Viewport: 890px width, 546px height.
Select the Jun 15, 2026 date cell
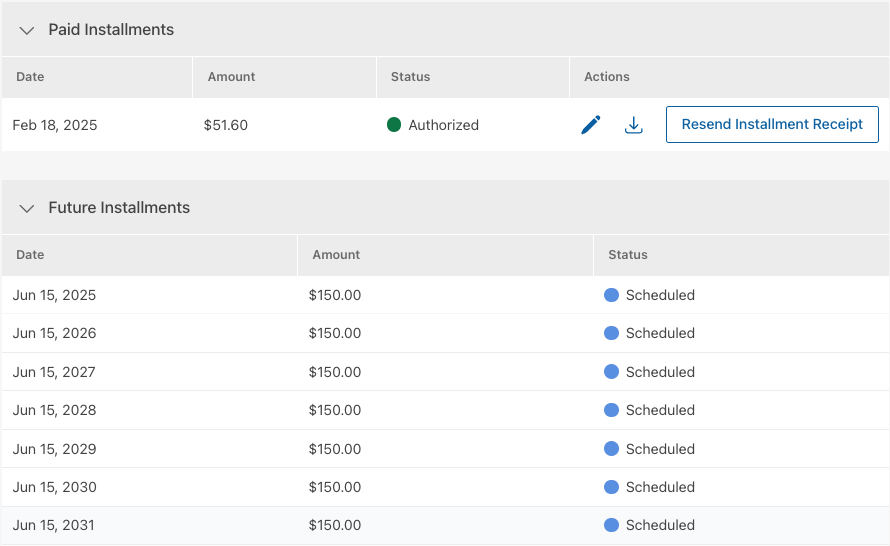coord(54,333)
